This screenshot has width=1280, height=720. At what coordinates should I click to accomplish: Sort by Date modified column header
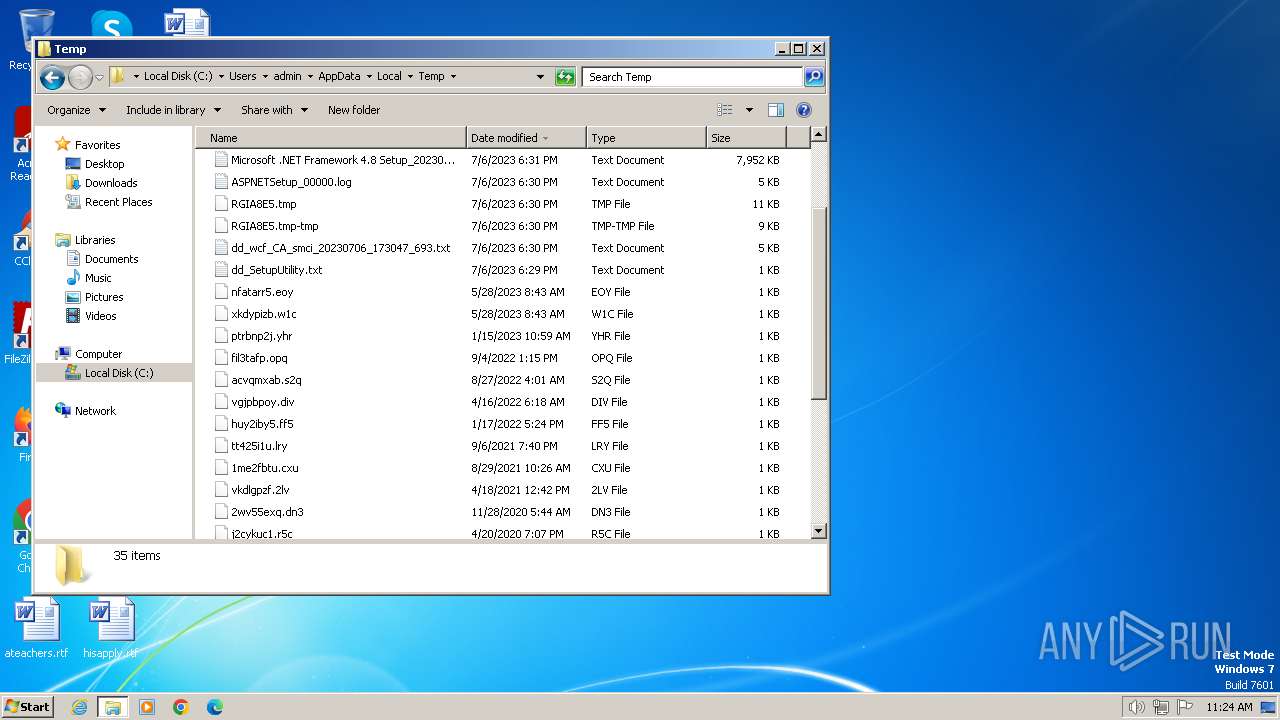click(x=526, y=138)
